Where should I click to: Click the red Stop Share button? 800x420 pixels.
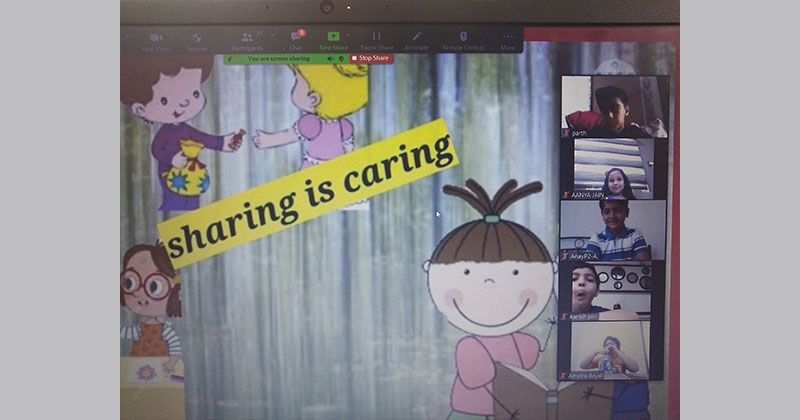372,59
